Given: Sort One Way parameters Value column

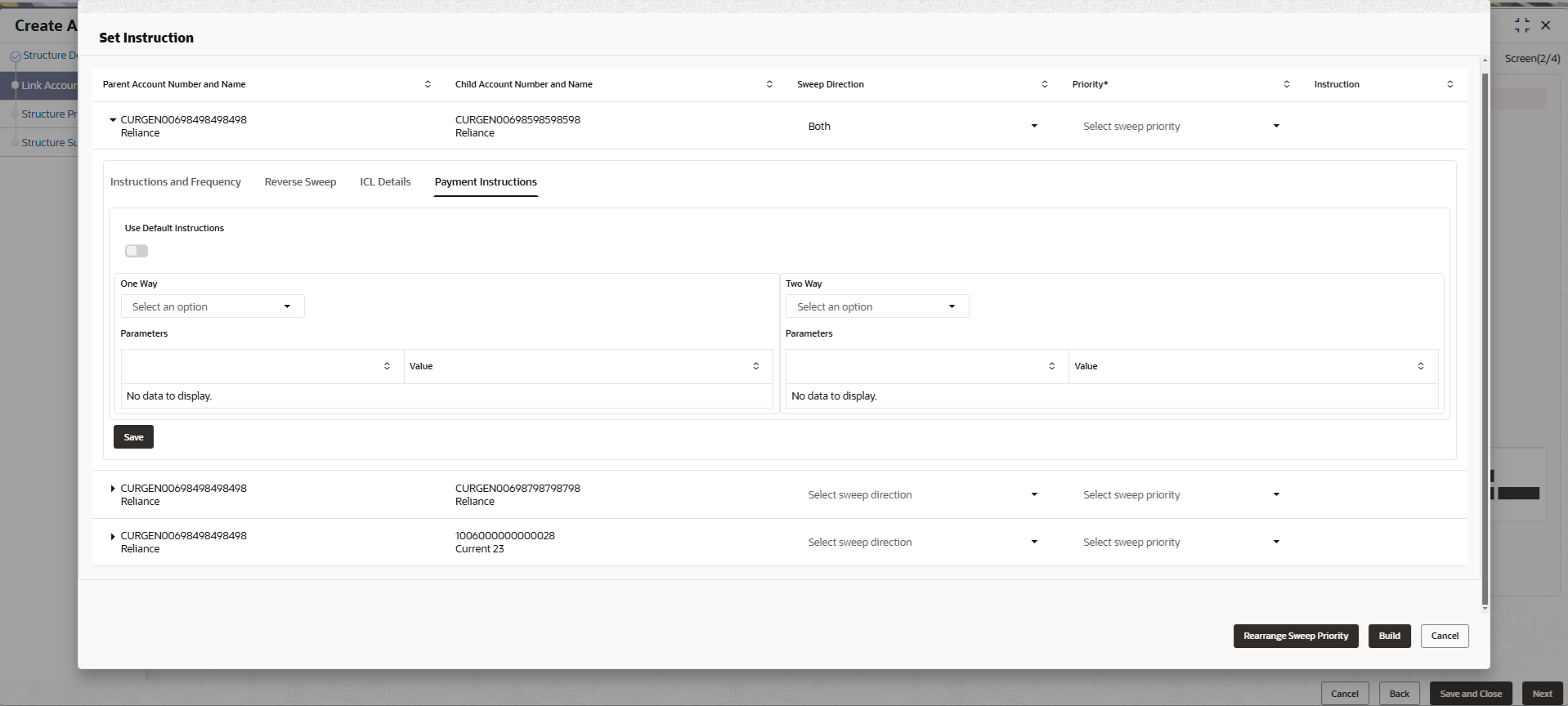Looking at the screenshot, I should point(756,366).
